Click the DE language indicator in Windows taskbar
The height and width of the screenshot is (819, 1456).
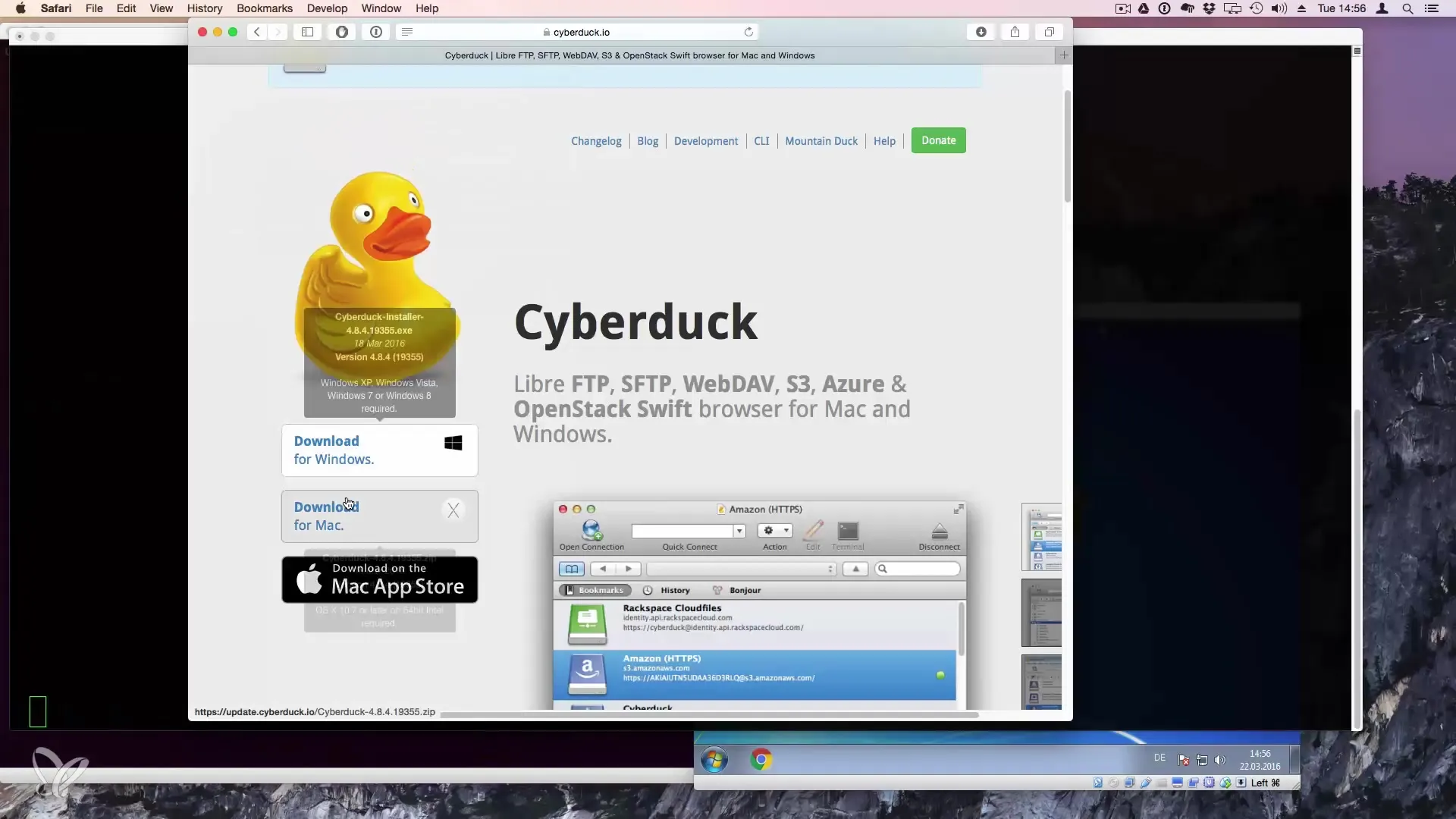1159,758
